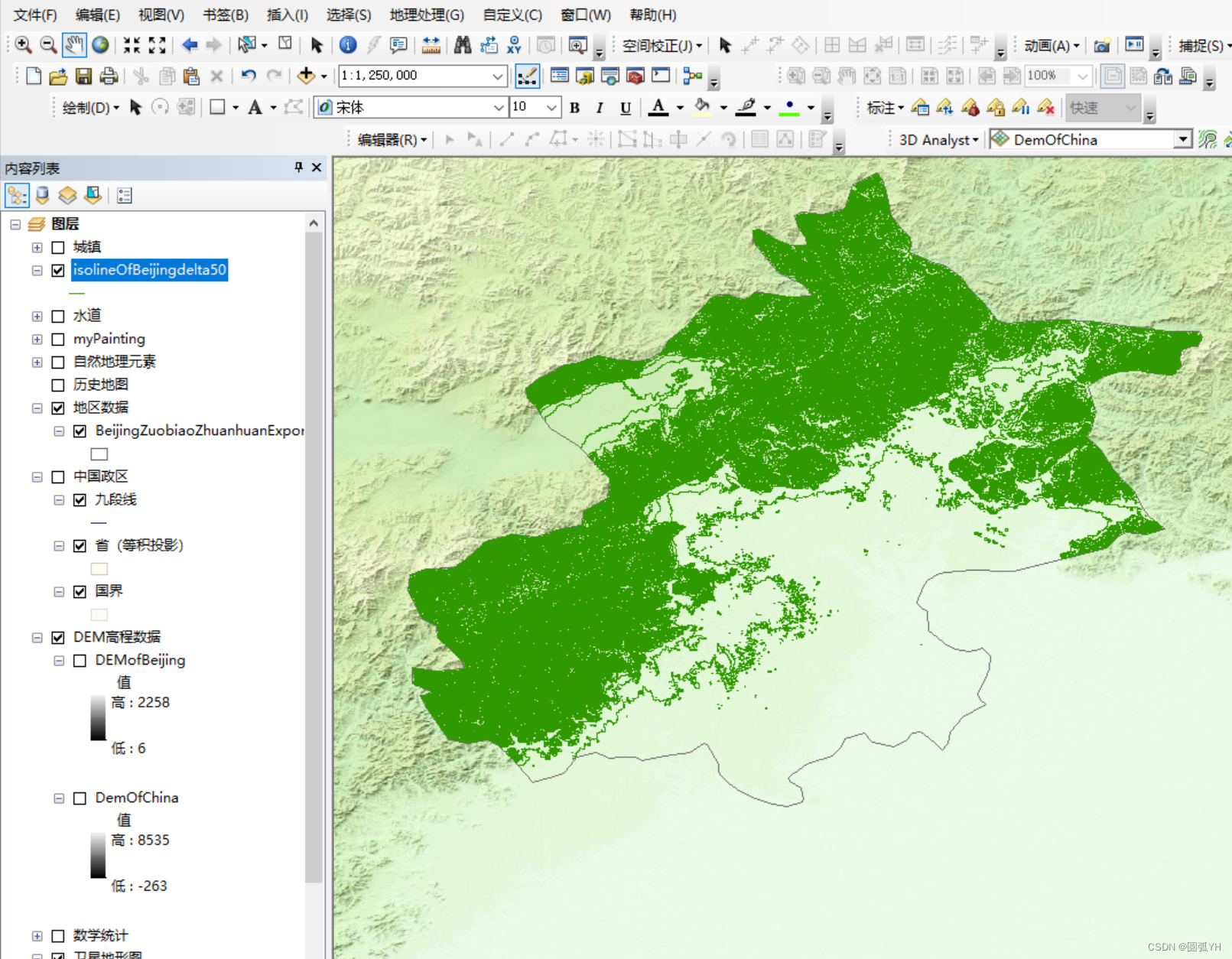Open the 视图(V) menu

(x=161, y=15)
